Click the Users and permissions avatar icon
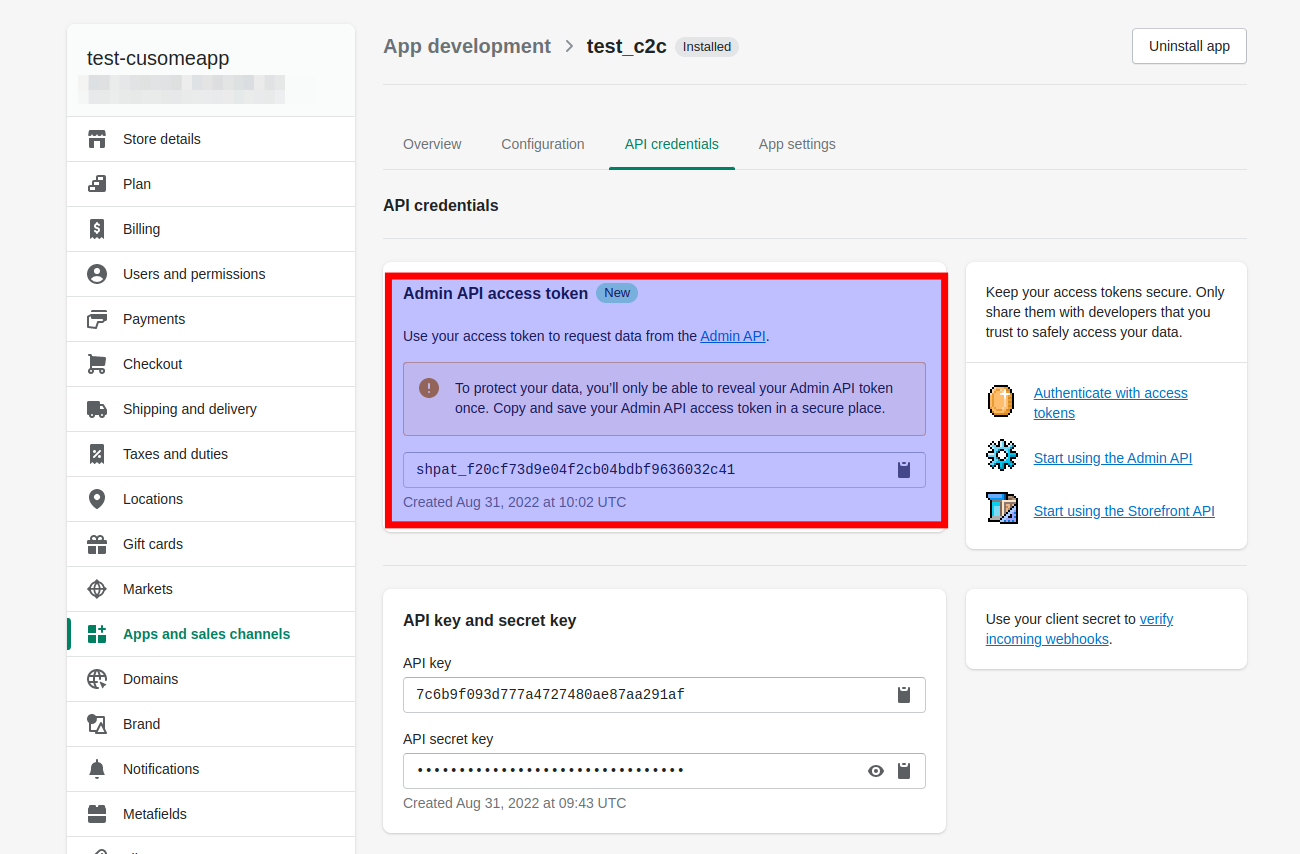The height and width of the screenshot is (854, 1300). (97, 274)
